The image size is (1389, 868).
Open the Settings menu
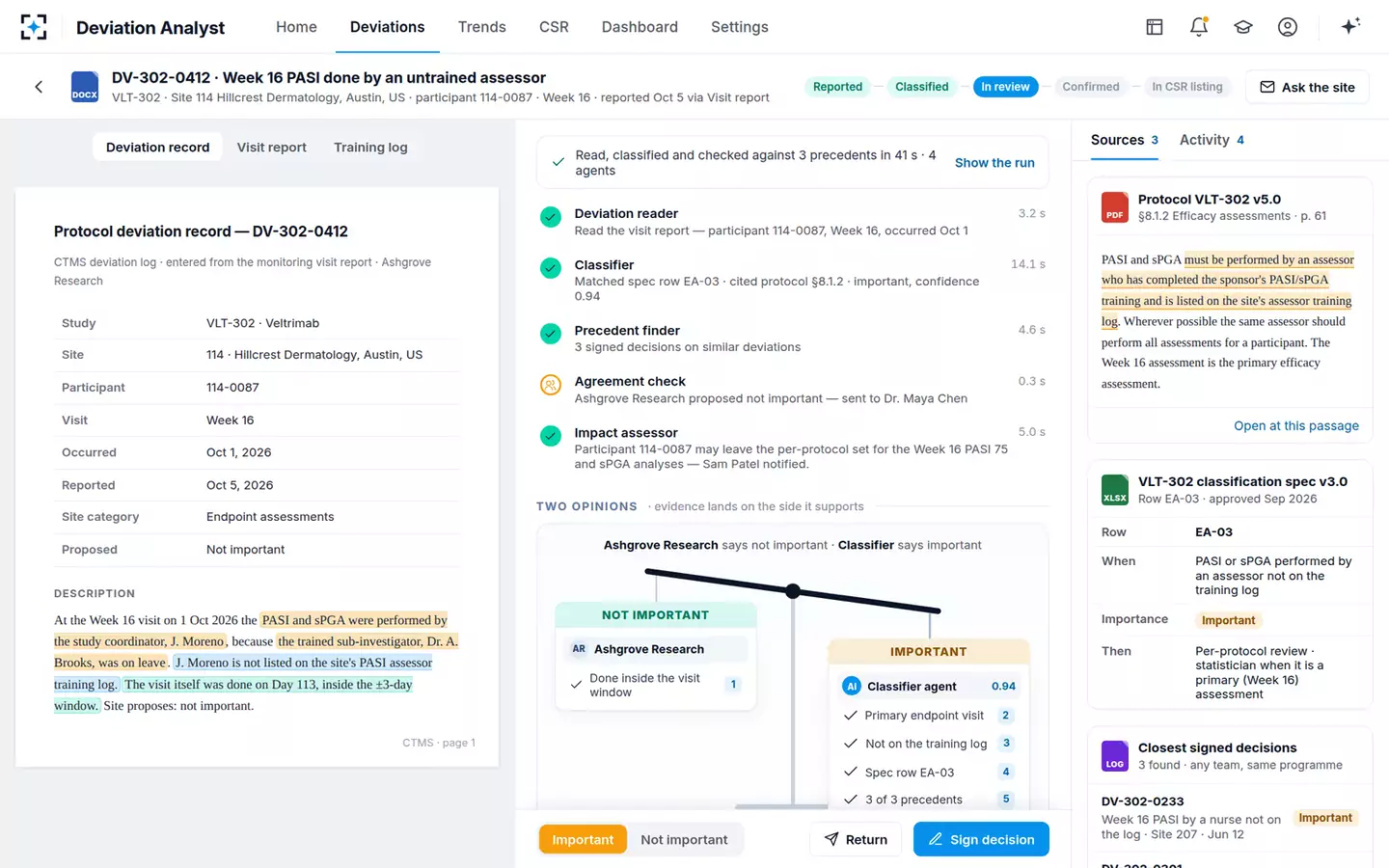[740, 27]
